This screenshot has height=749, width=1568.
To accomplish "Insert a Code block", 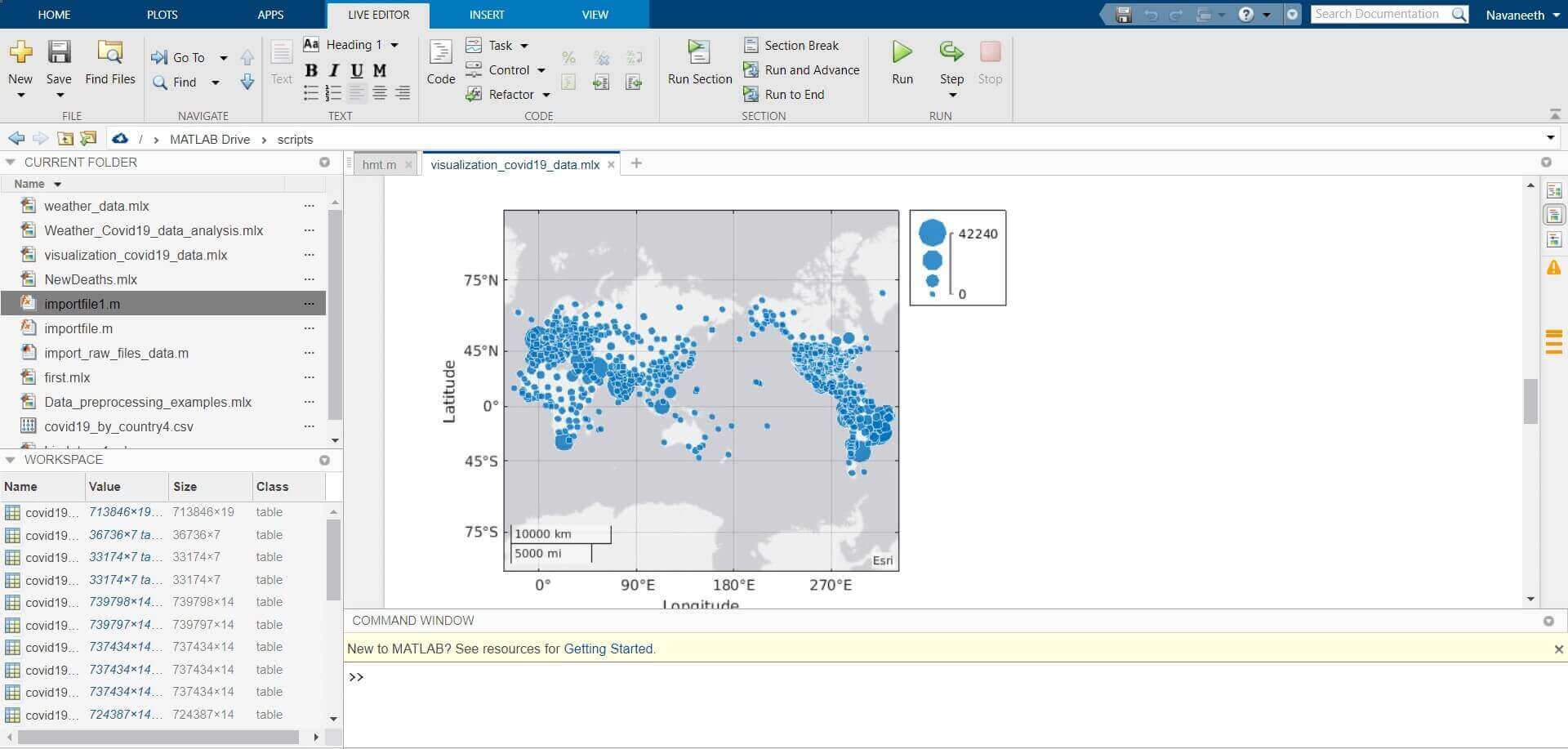I will 441,62.
